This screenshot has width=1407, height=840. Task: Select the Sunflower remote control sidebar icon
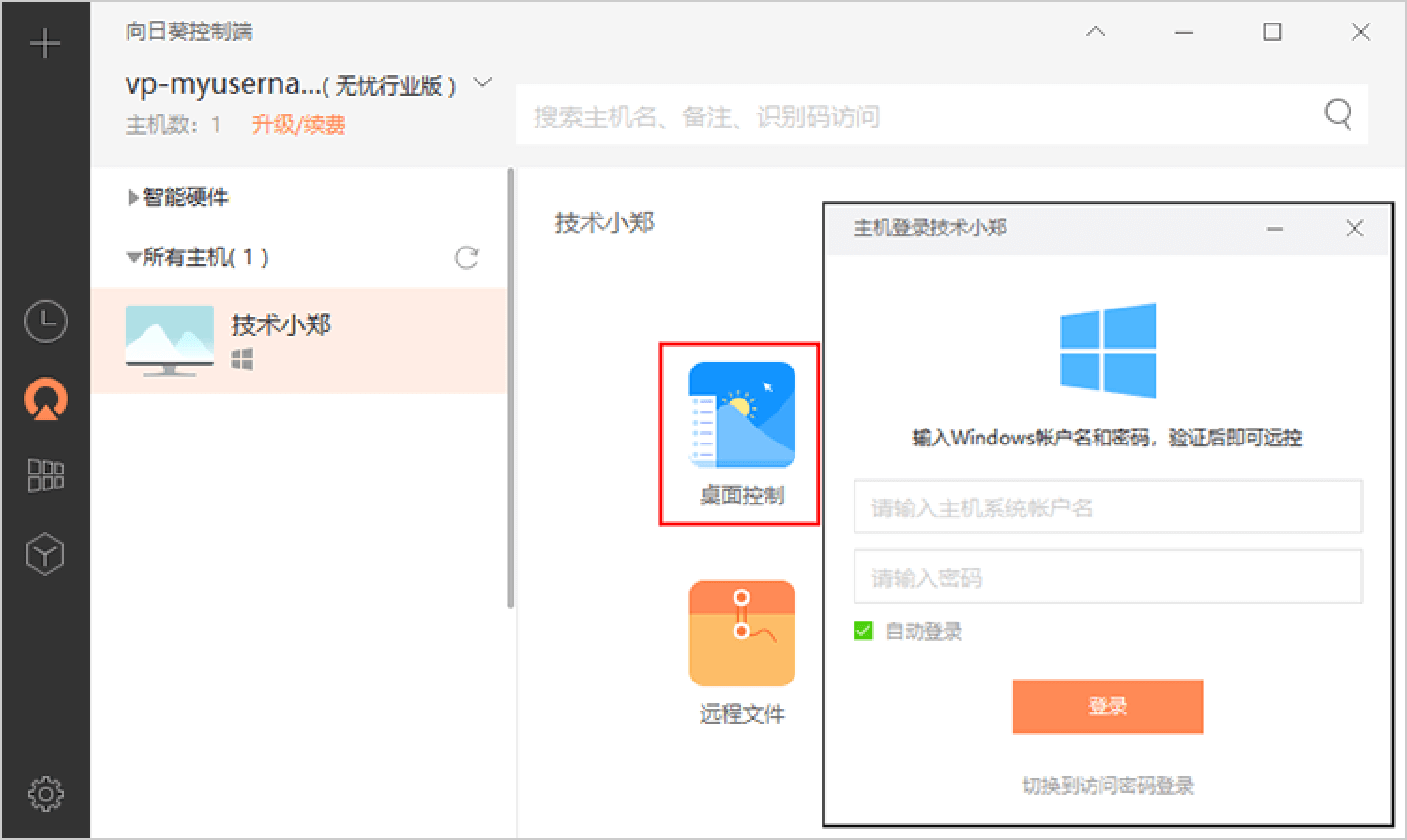point(45,400)
